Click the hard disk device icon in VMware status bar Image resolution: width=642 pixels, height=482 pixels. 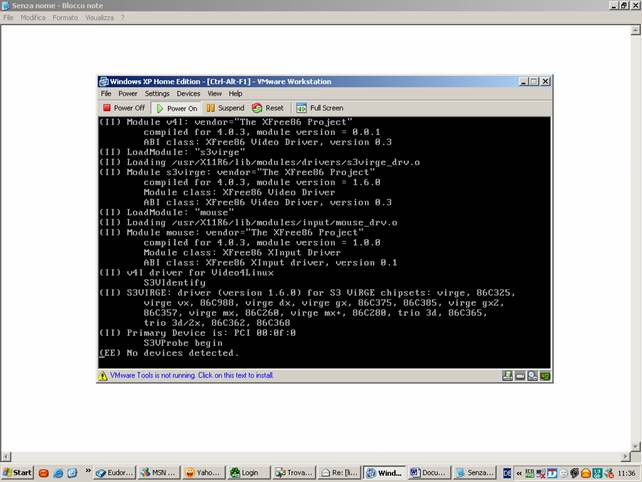(x=520, y=376)
